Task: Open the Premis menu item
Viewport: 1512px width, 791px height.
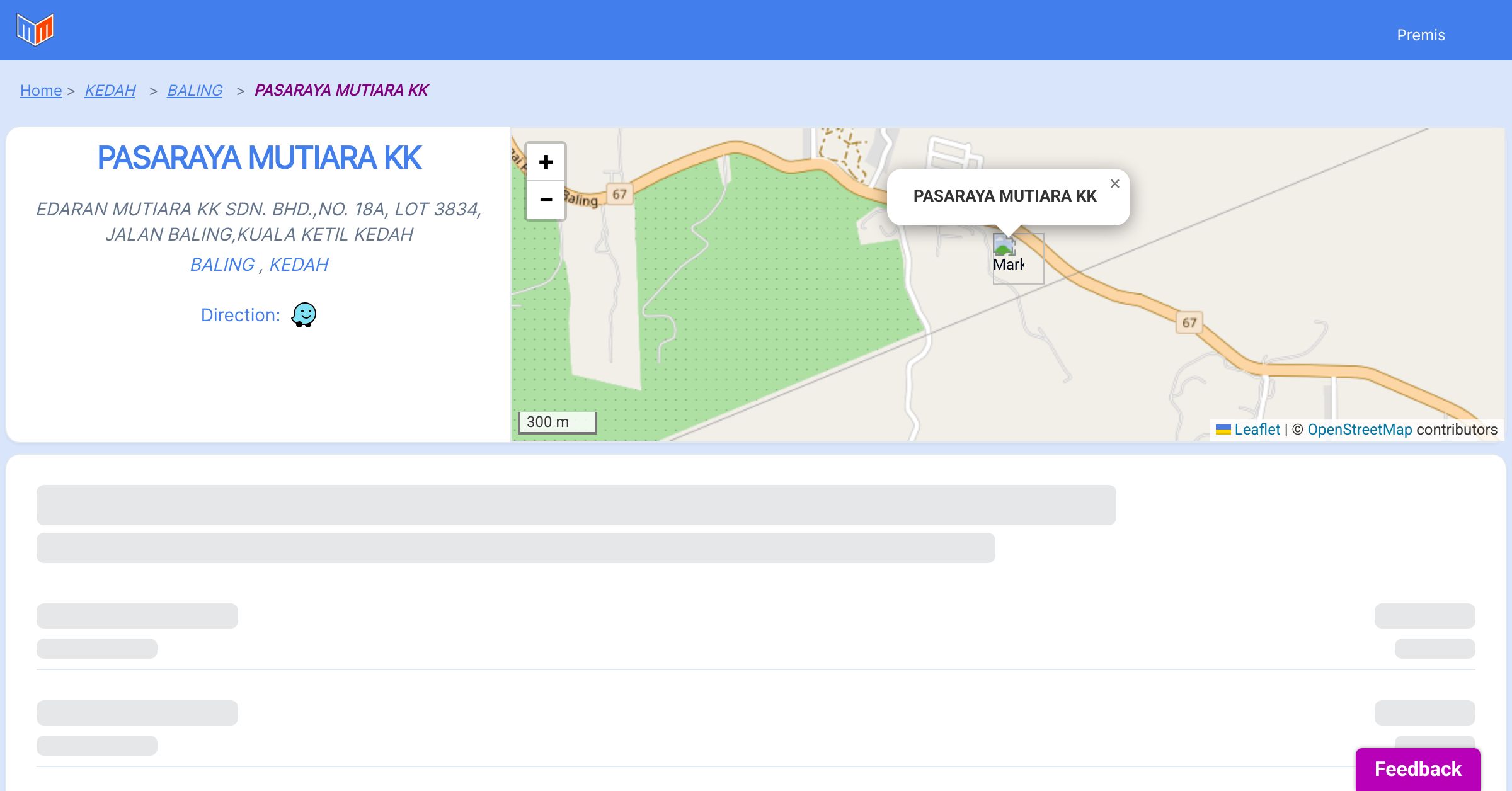Action: [1421, 35]
